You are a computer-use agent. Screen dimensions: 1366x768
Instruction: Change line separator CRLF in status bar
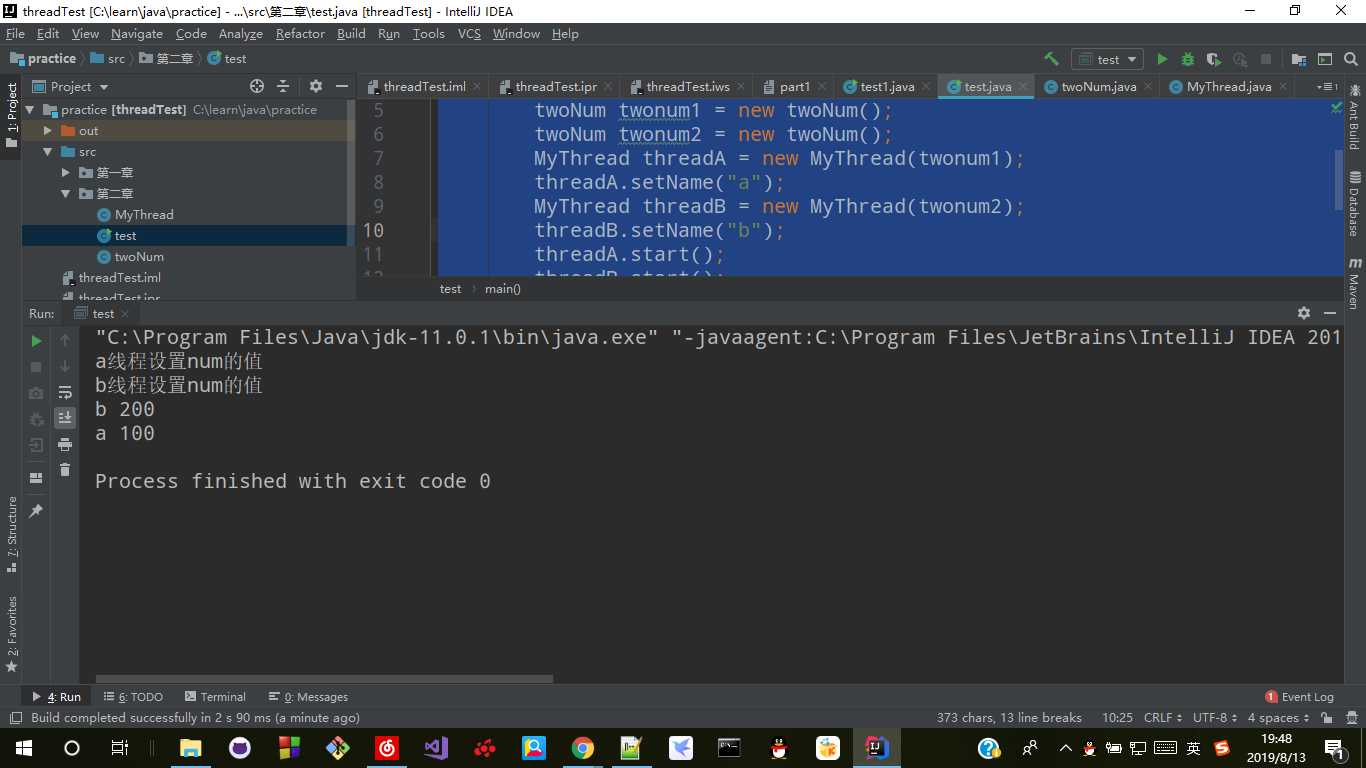tap(1162, 718)
